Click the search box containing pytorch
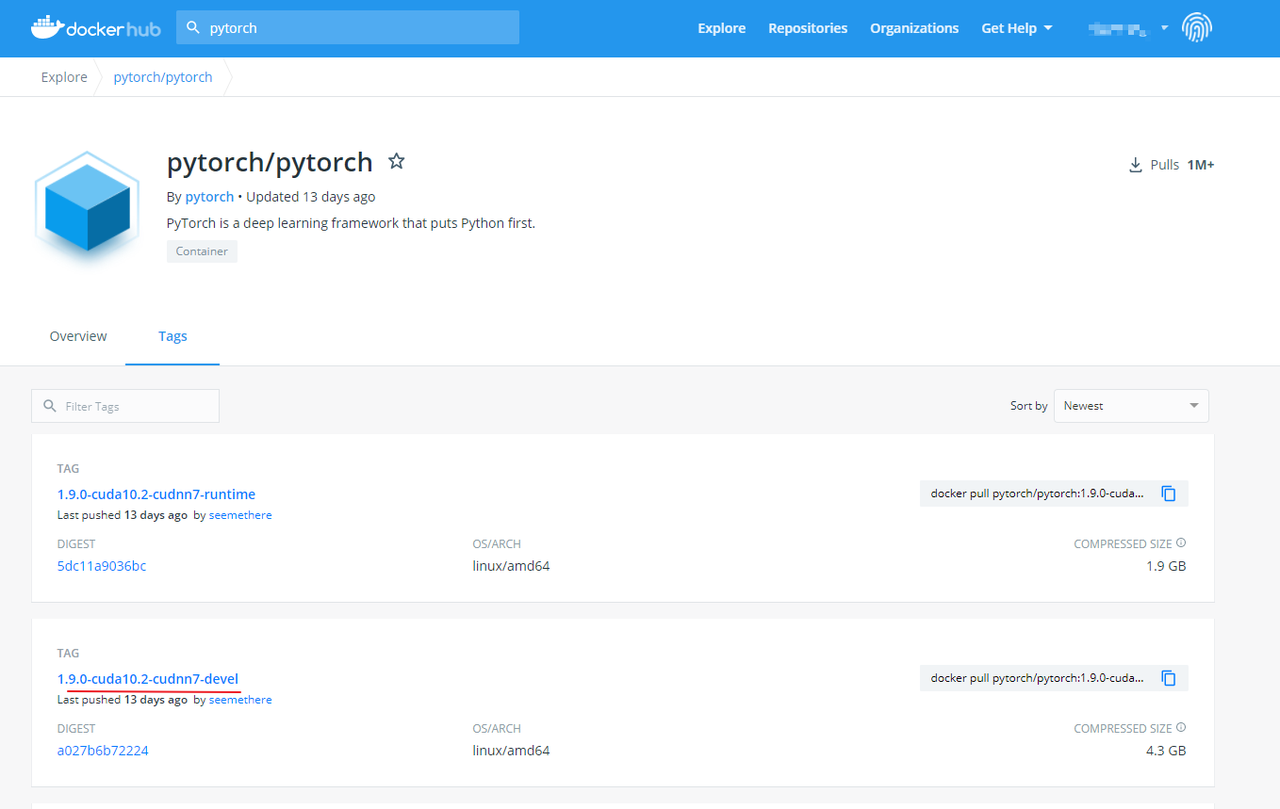Image resolution: width=1280 pixels, height=809 pixels. [x=348, y=28]
